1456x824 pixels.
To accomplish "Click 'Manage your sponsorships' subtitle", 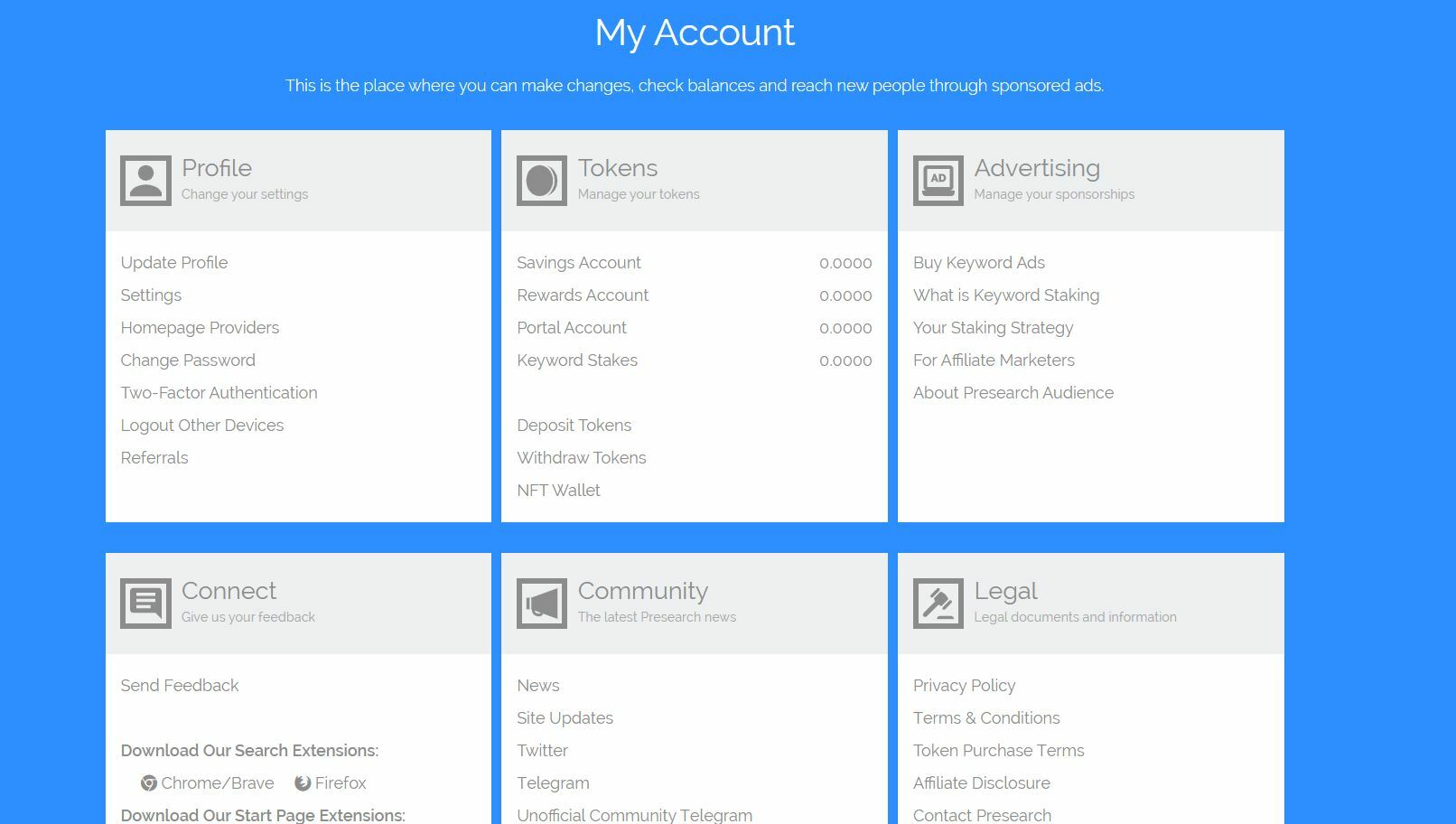I will tap(1054, 194).
